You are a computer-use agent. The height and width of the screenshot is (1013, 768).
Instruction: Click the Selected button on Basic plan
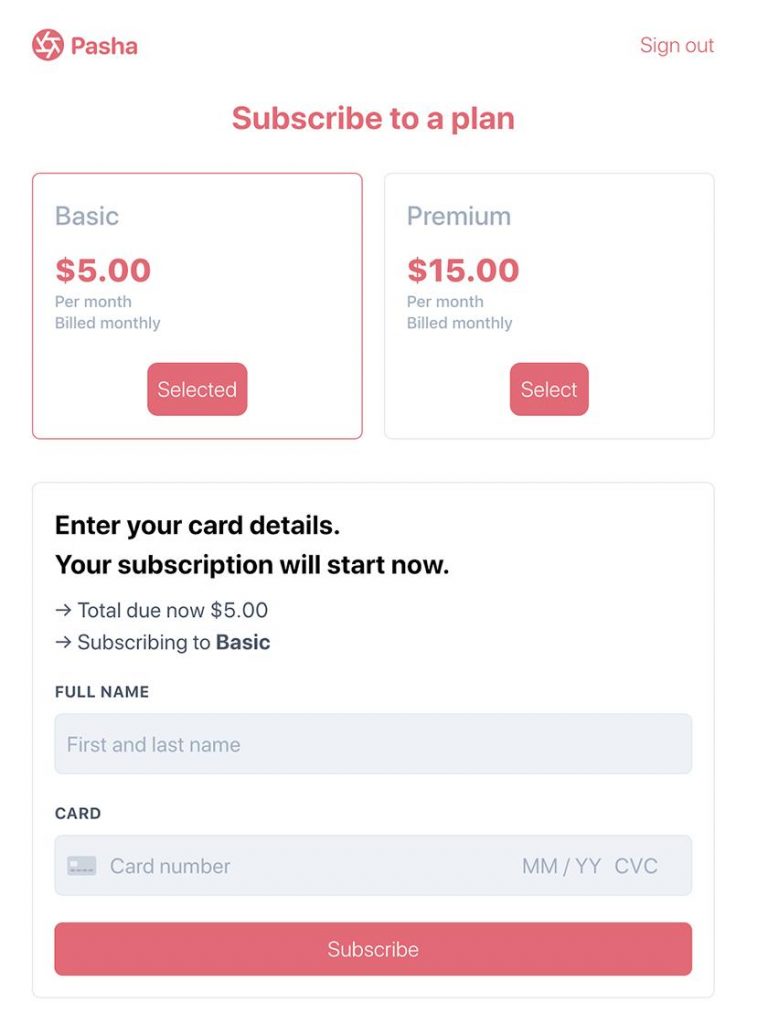coord(197,389)
